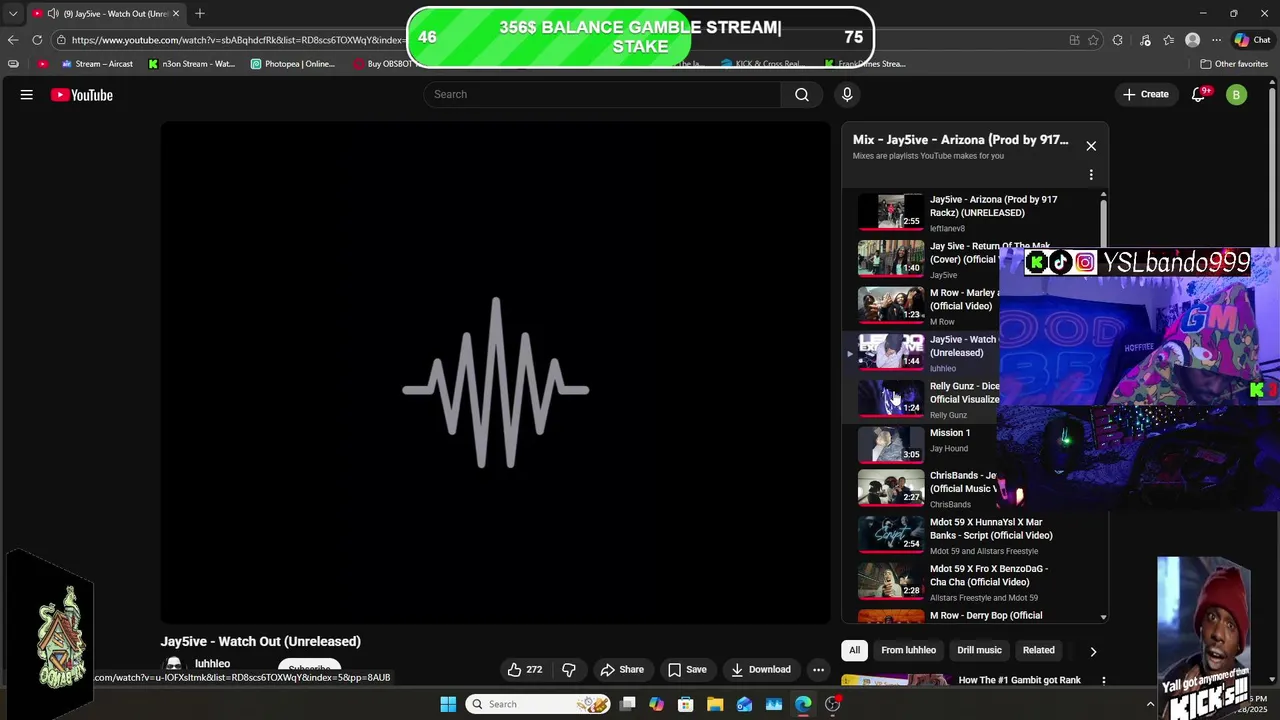1280x720 pixels.
Task: Click the YouTube search field
Action: (x=602, y=94)
